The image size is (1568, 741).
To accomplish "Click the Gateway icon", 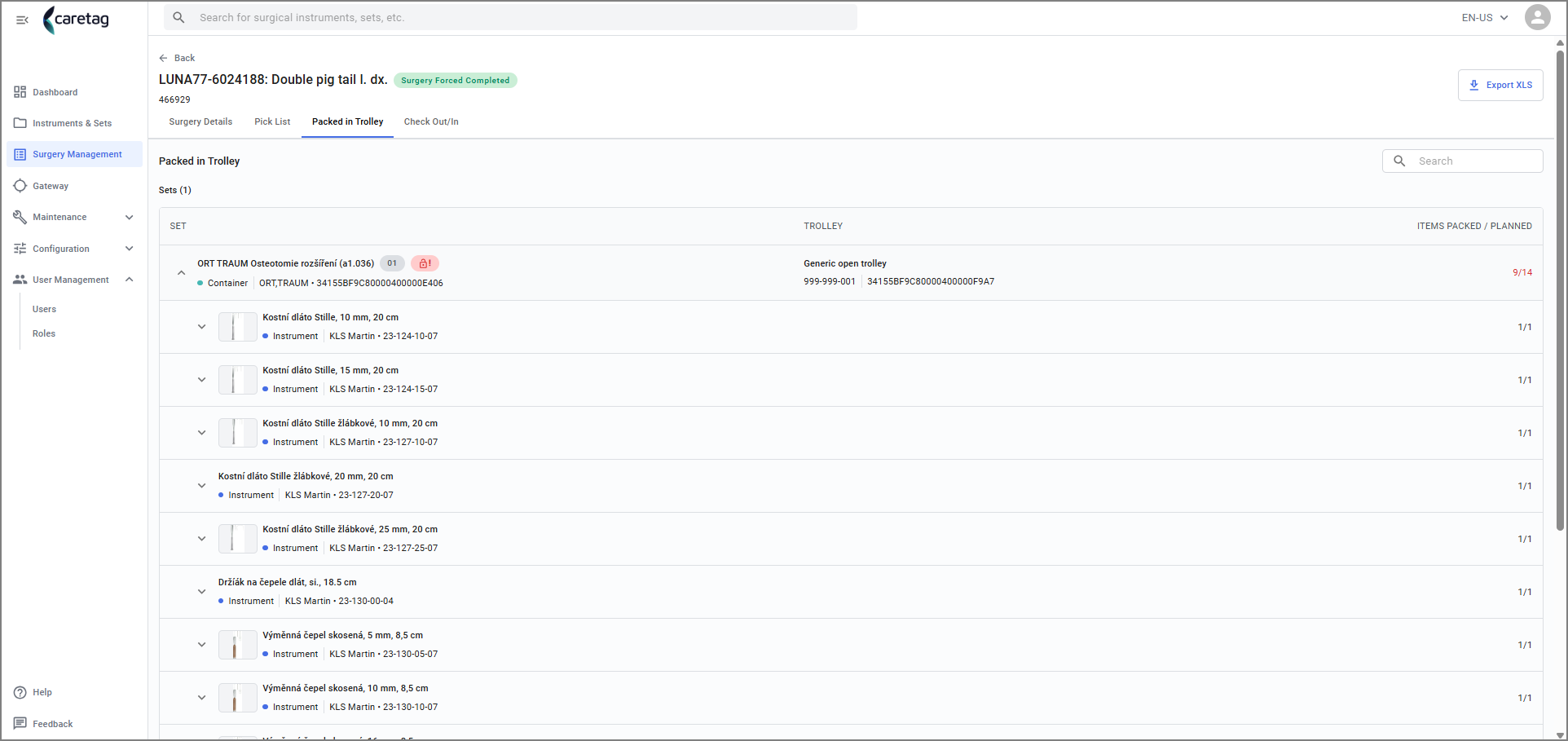I will coord(20,186).
